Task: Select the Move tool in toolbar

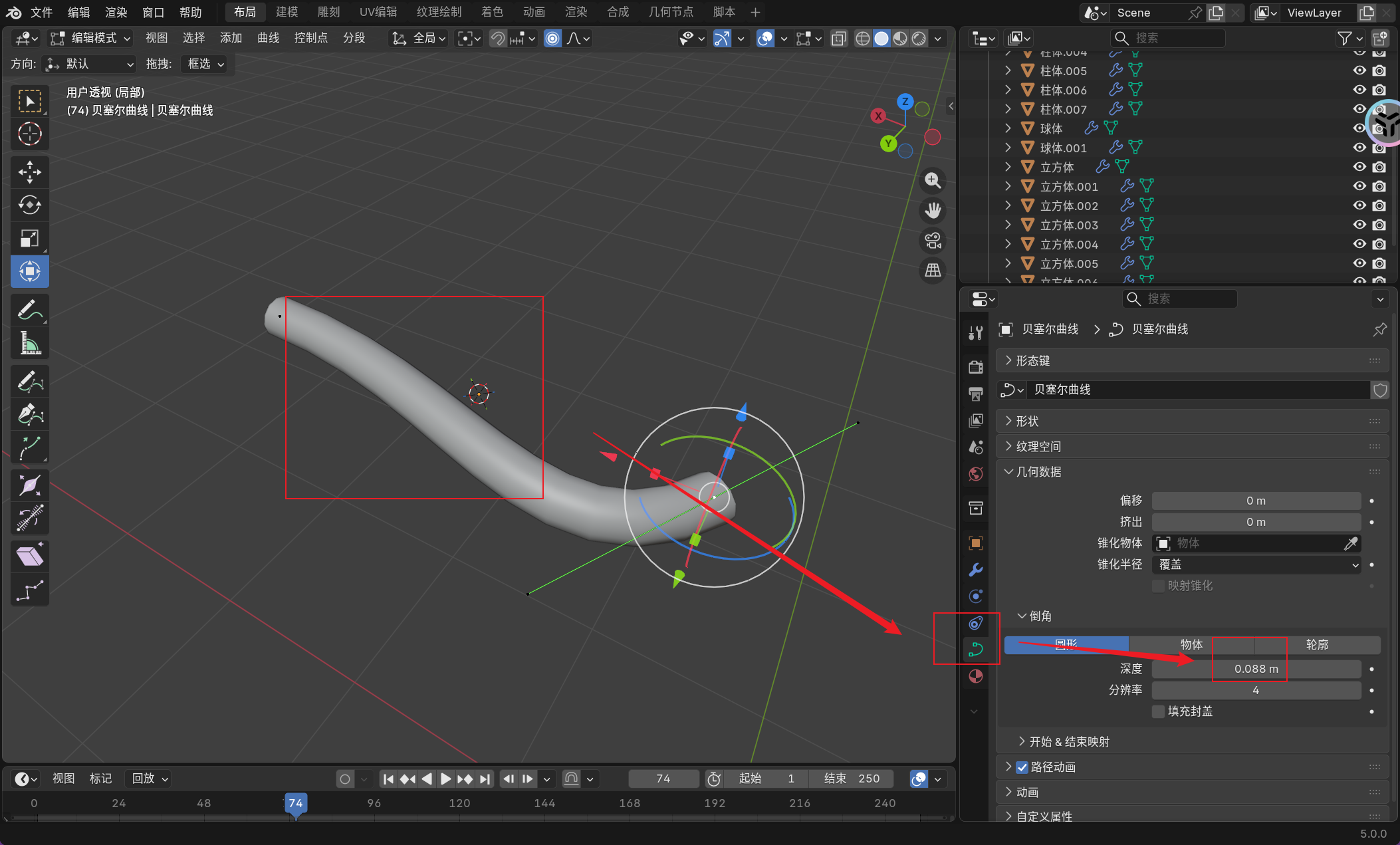Action: coord(29,172)
